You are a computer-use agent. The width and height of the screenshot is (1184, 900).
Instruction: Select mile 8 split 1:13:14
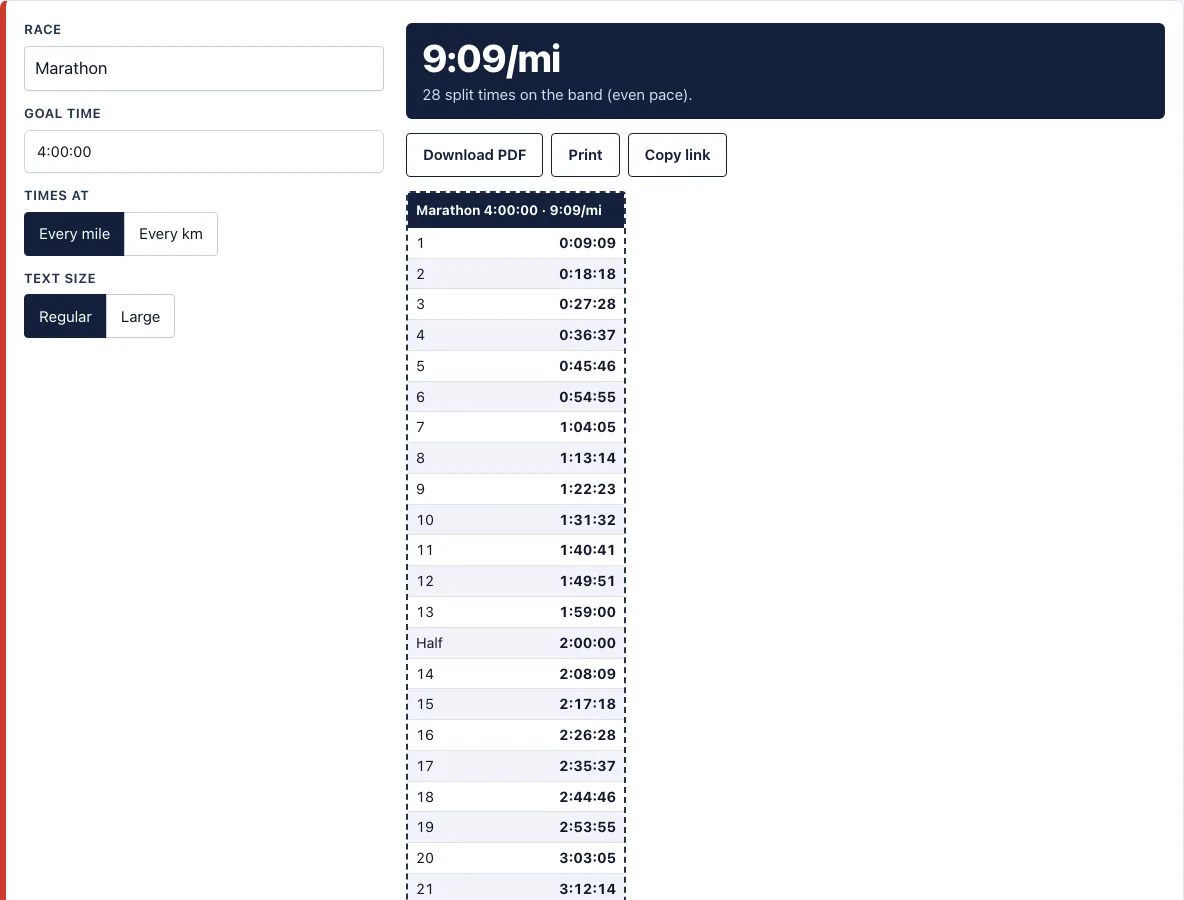tap(587, 458)
